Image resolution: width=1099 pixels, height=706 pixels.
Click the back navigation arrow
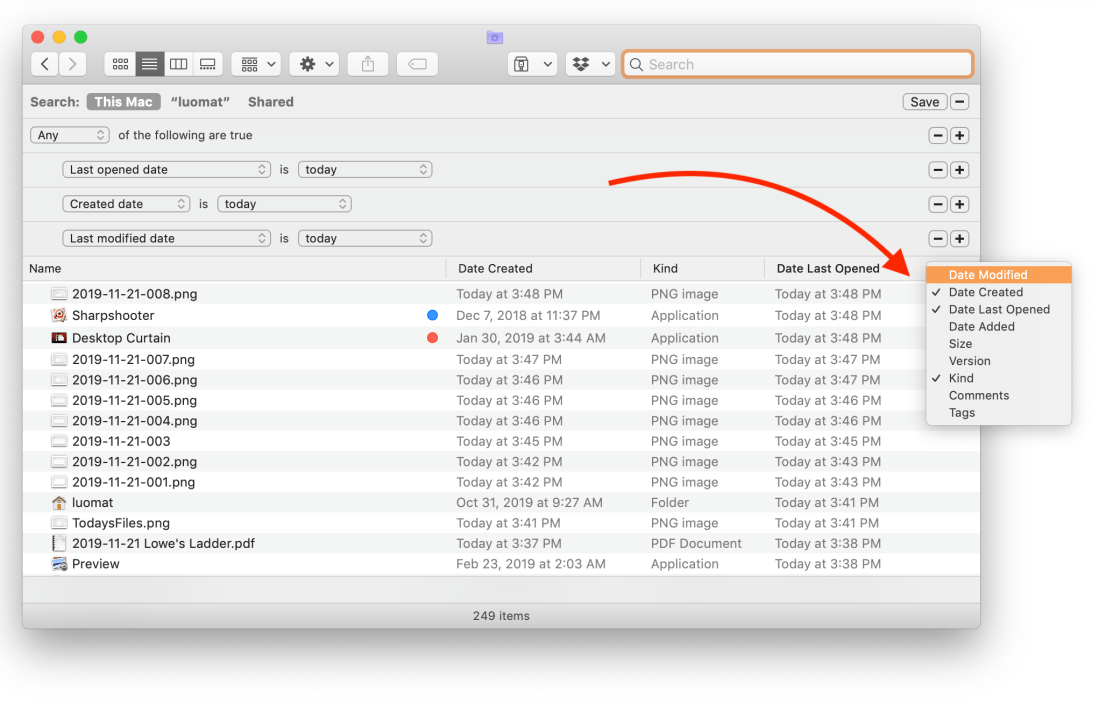pos(44,64)
